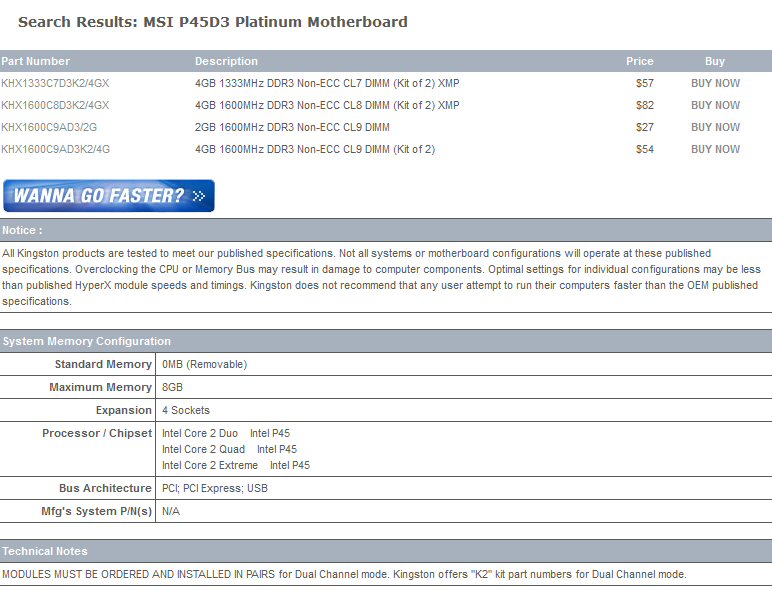Click the WANNA GO FASTER? banner
Image resolution: width=772 pixels, height=590 pixels.
click(x=109, y=196)
